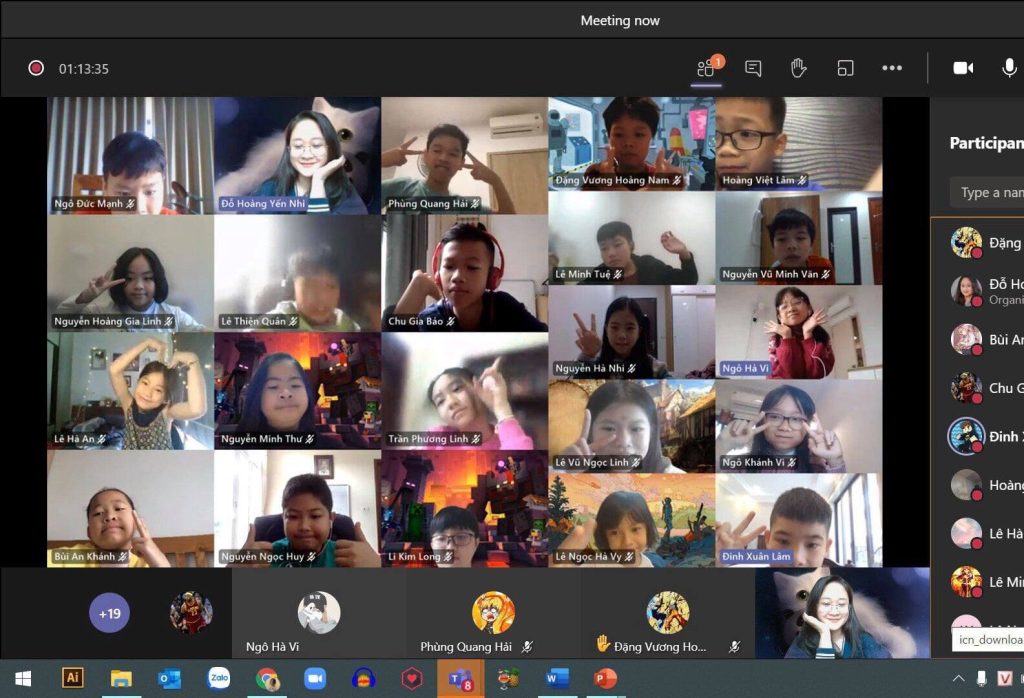Click the Ngô Hà Vi participant tile
This screenshot has height=698, width=1024.
click(317, 615)
